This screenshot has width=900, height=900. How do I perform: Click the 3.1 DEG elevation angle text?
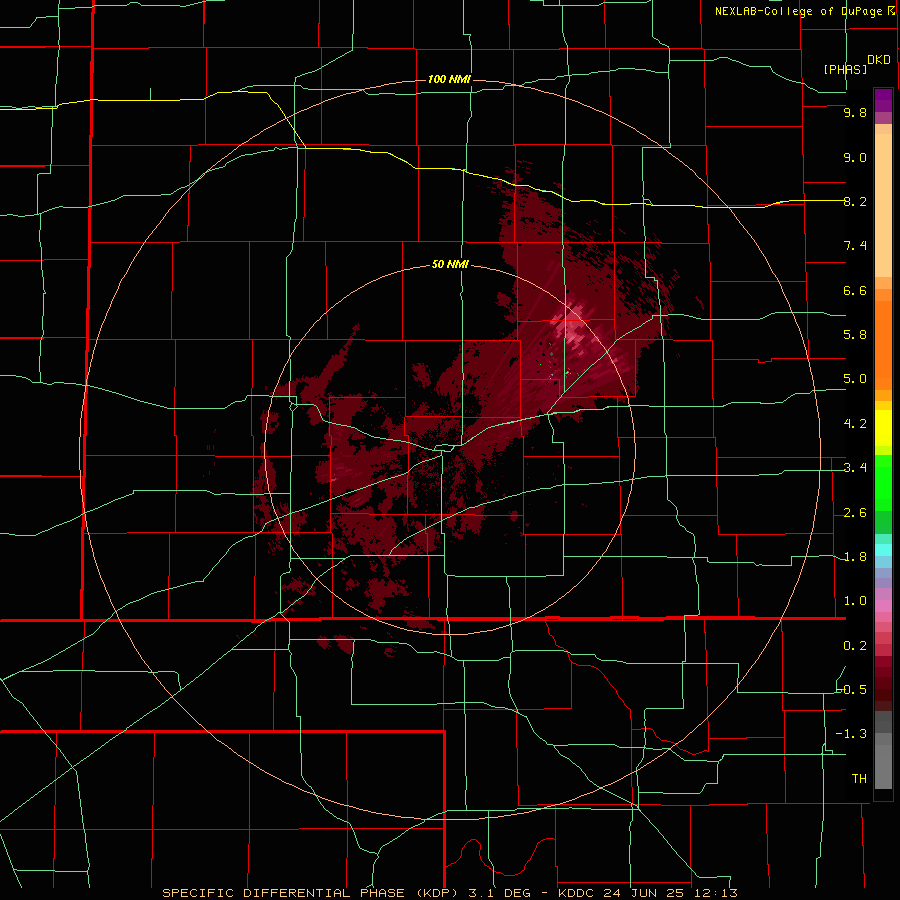pyautogui.click(x=498, y=893)
